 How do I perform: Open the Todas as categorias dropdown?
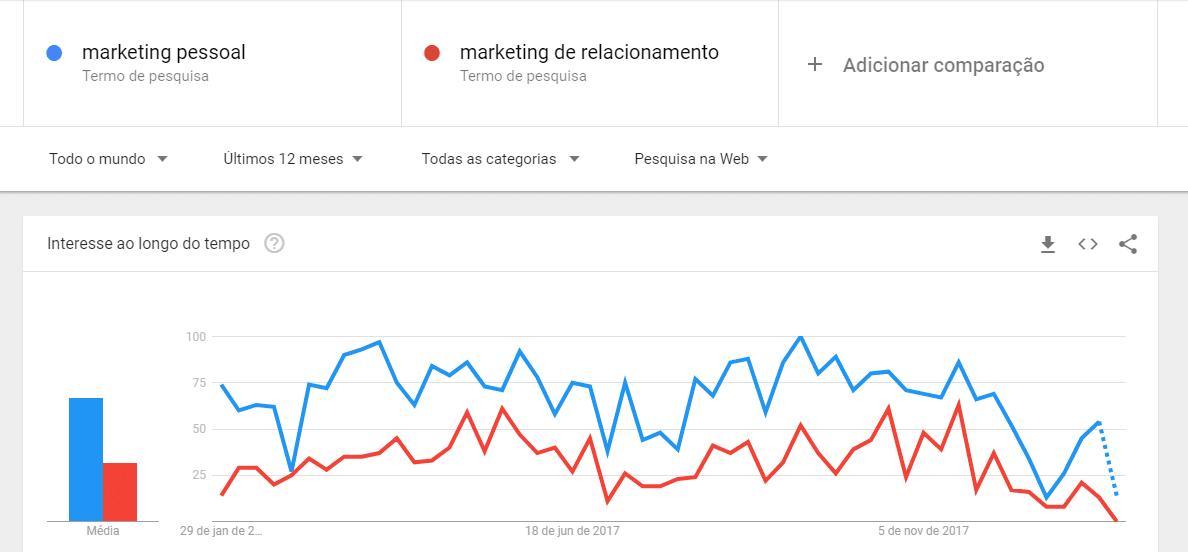pyautogui.click(x=501, y=159)
